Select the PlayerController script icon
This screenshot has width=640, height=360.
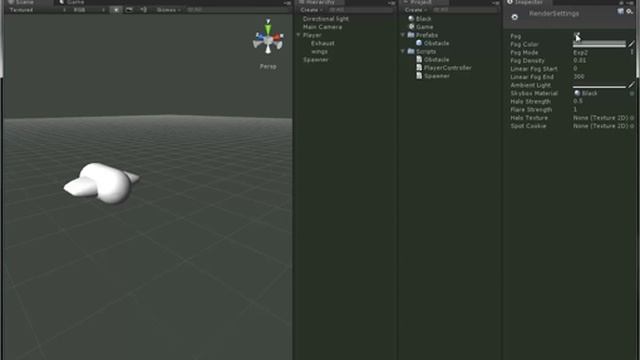tap(419, 68)
